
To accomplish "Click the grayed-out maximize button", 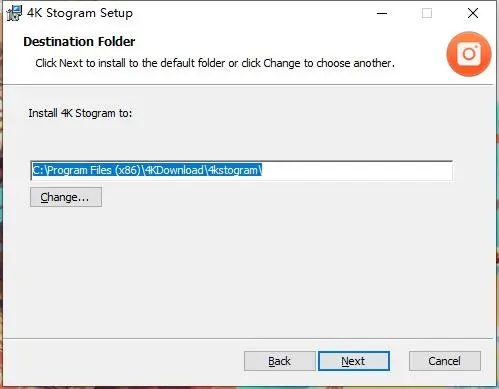I will coord(427,13).
